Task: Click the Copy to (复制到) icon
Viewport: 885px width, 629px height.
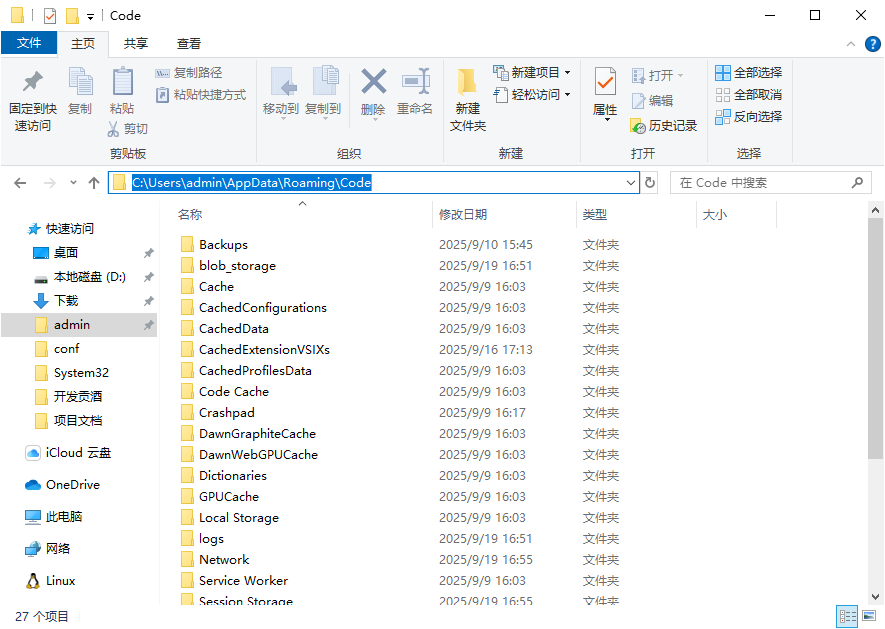Action: point(325,81)
